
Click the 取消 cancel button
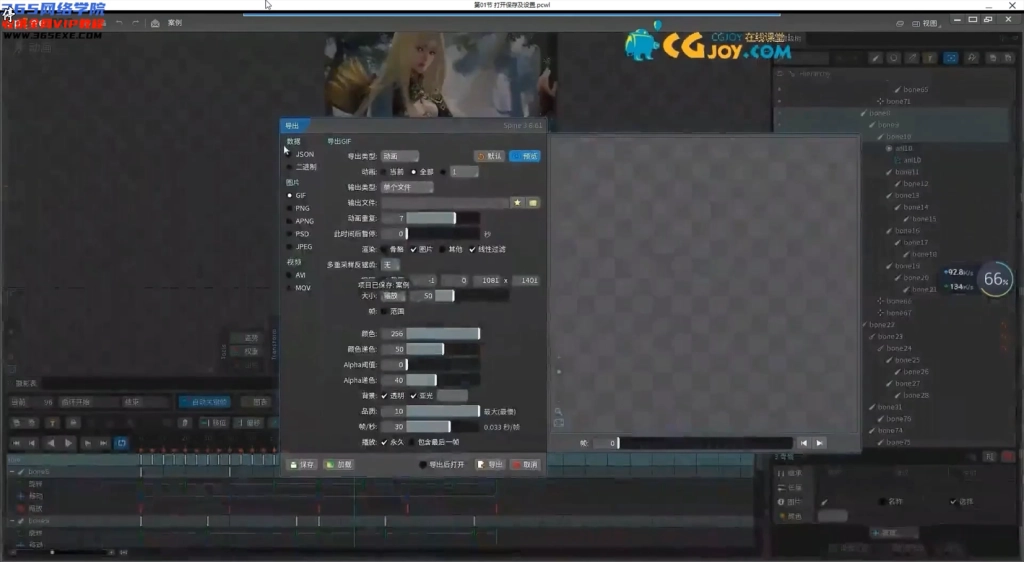[x=526, y=465]
